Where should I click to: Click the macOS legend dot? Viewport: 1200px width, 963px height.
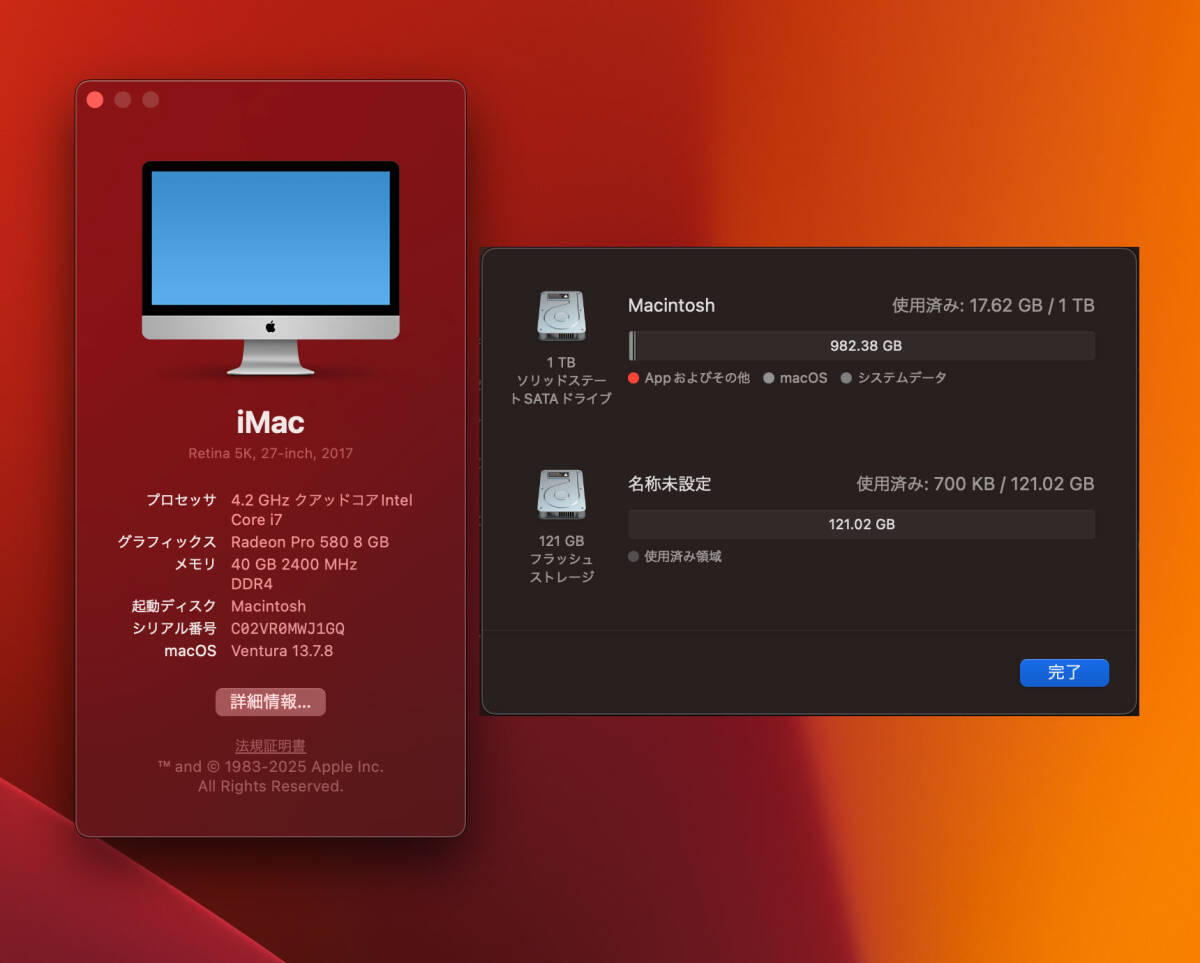769,378
